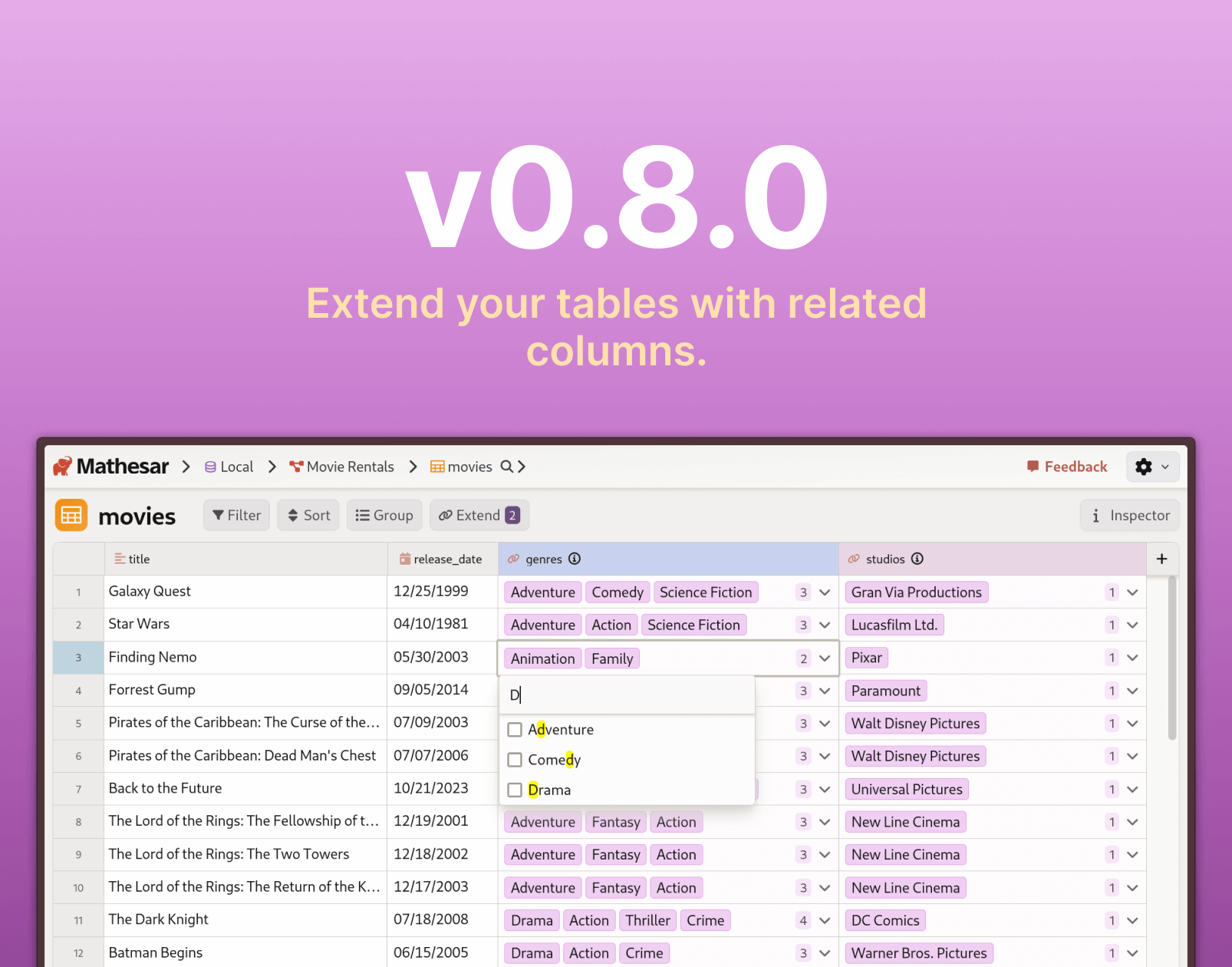Viewport: 1232px width, 967px height.
Task: Go to Local database breadcrumb
Action: [x=229, y=467]
